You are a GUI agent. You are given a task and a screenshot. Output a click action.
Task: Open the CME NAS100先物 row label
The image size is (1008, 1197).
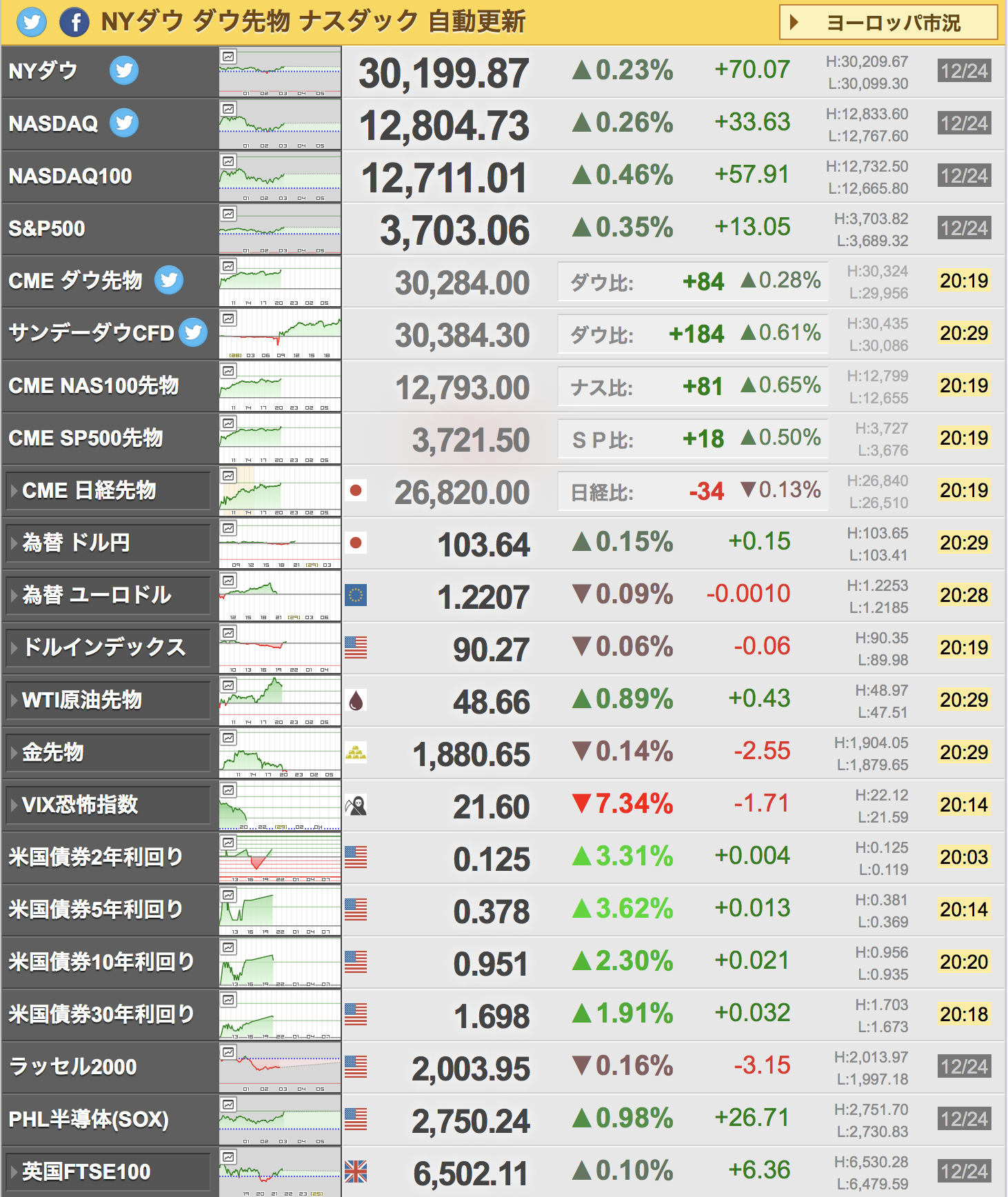click(x=94, y=386)
